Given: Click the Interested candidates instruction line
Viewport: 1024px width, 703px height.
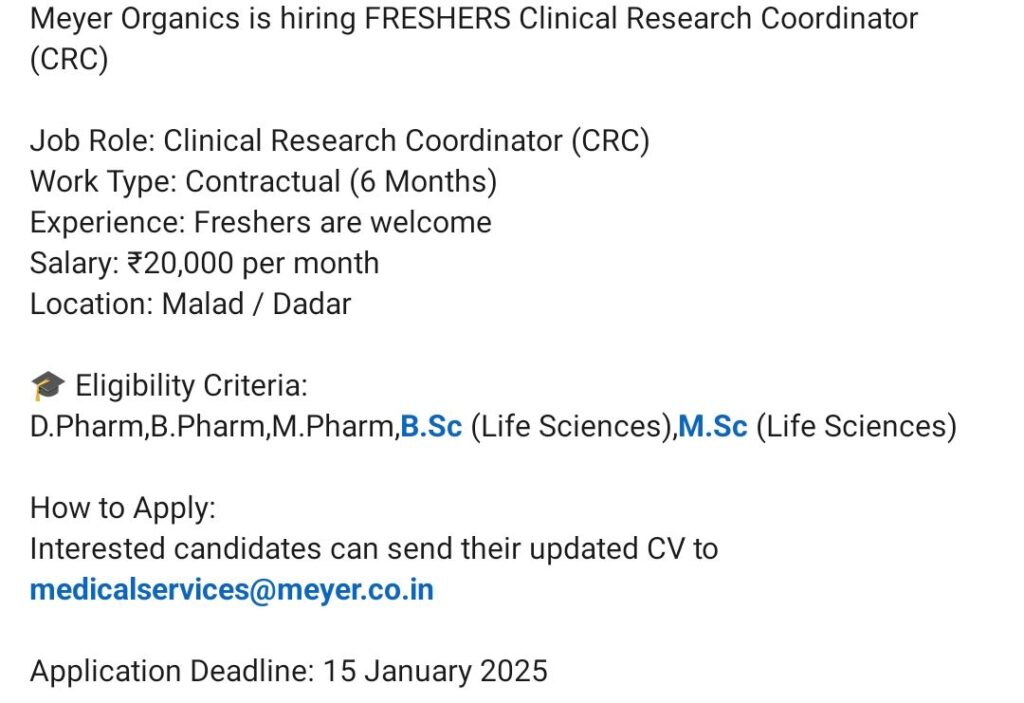Looking at the screenshot, I should point(374,549).
